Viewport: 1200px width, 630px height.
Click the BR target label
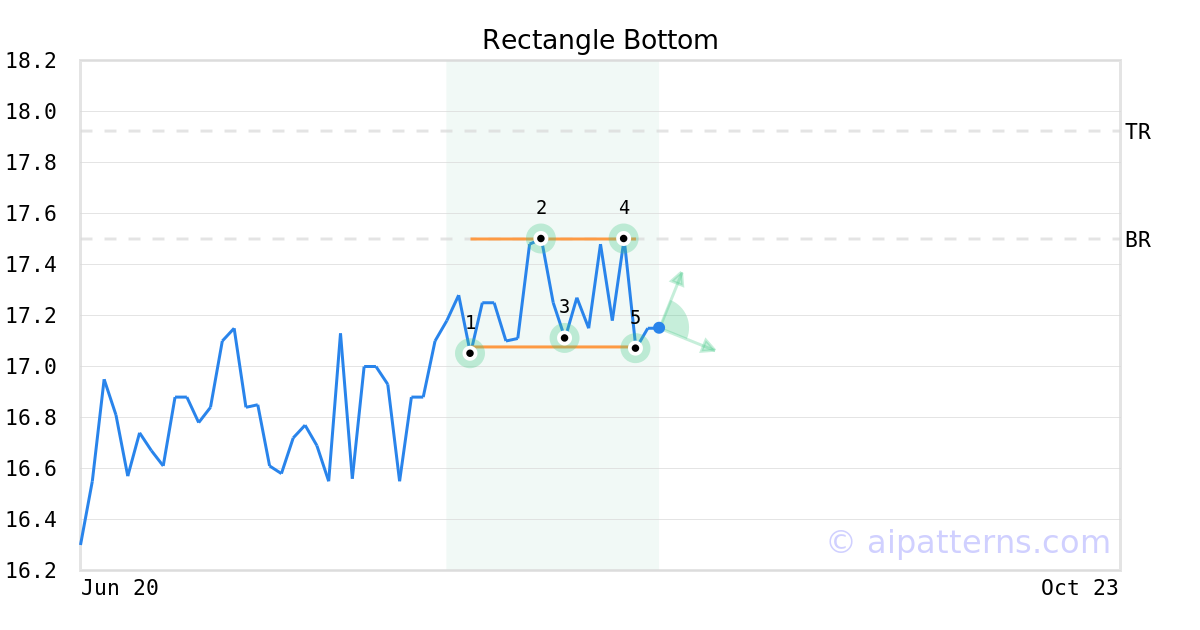1138,240
